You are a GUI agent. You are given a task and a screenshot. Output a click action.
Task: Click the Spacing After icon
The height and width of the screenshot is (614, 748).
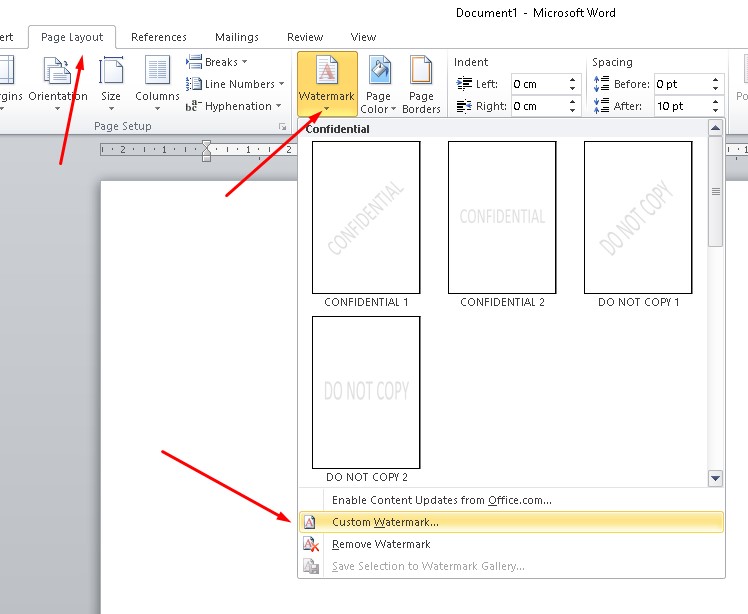602,106
